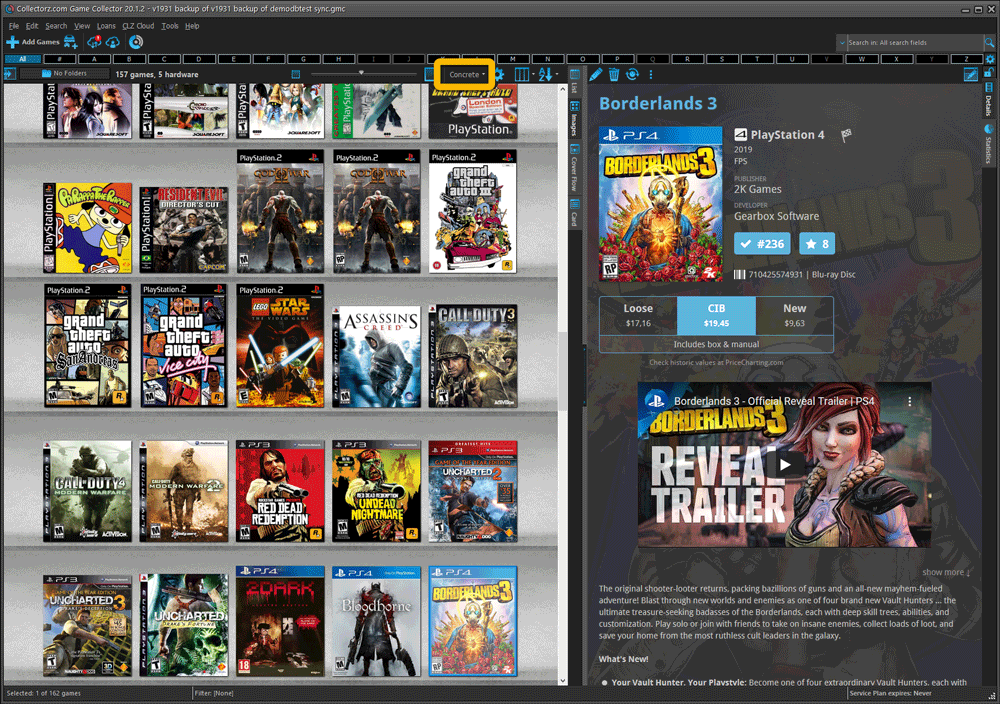Screen dimensions: 1000x704
Task: Click the All alphabet filter button
Action: 22,59
